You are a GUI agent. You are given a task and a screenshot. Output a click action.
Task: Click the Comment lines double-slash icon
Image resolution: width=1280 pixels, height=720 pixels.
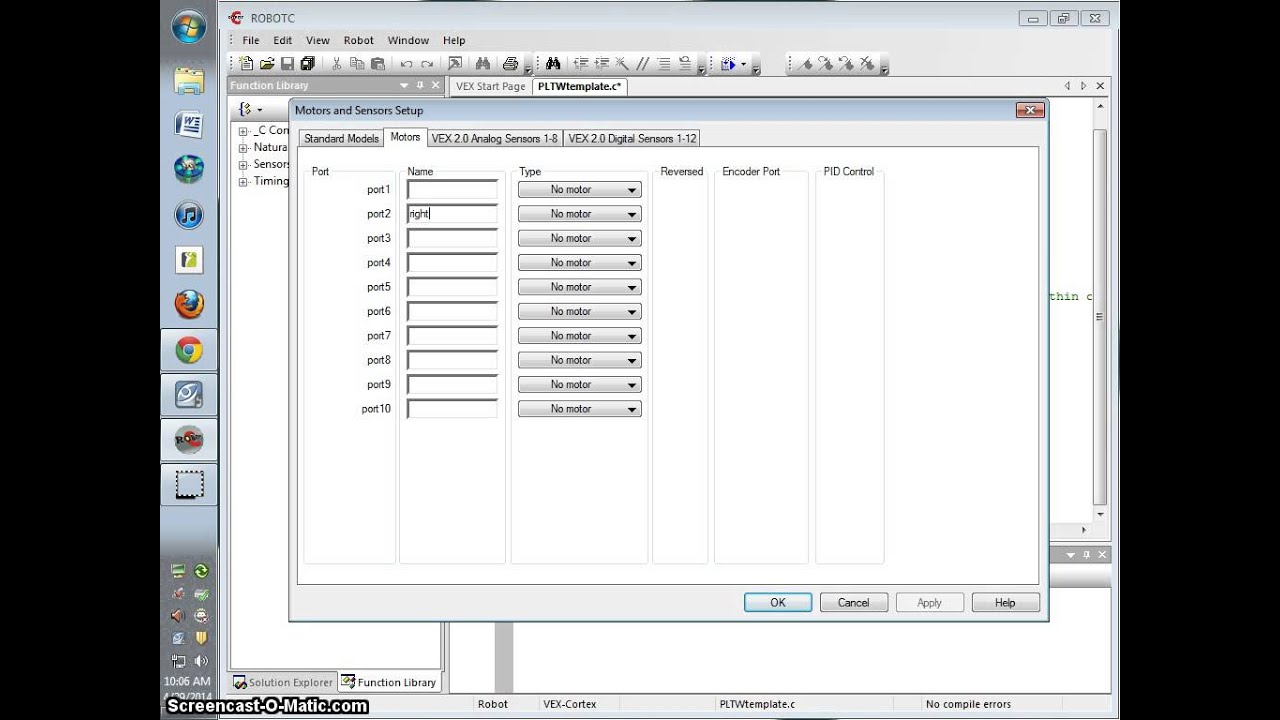pyautogui.click(x=642, y=64)
